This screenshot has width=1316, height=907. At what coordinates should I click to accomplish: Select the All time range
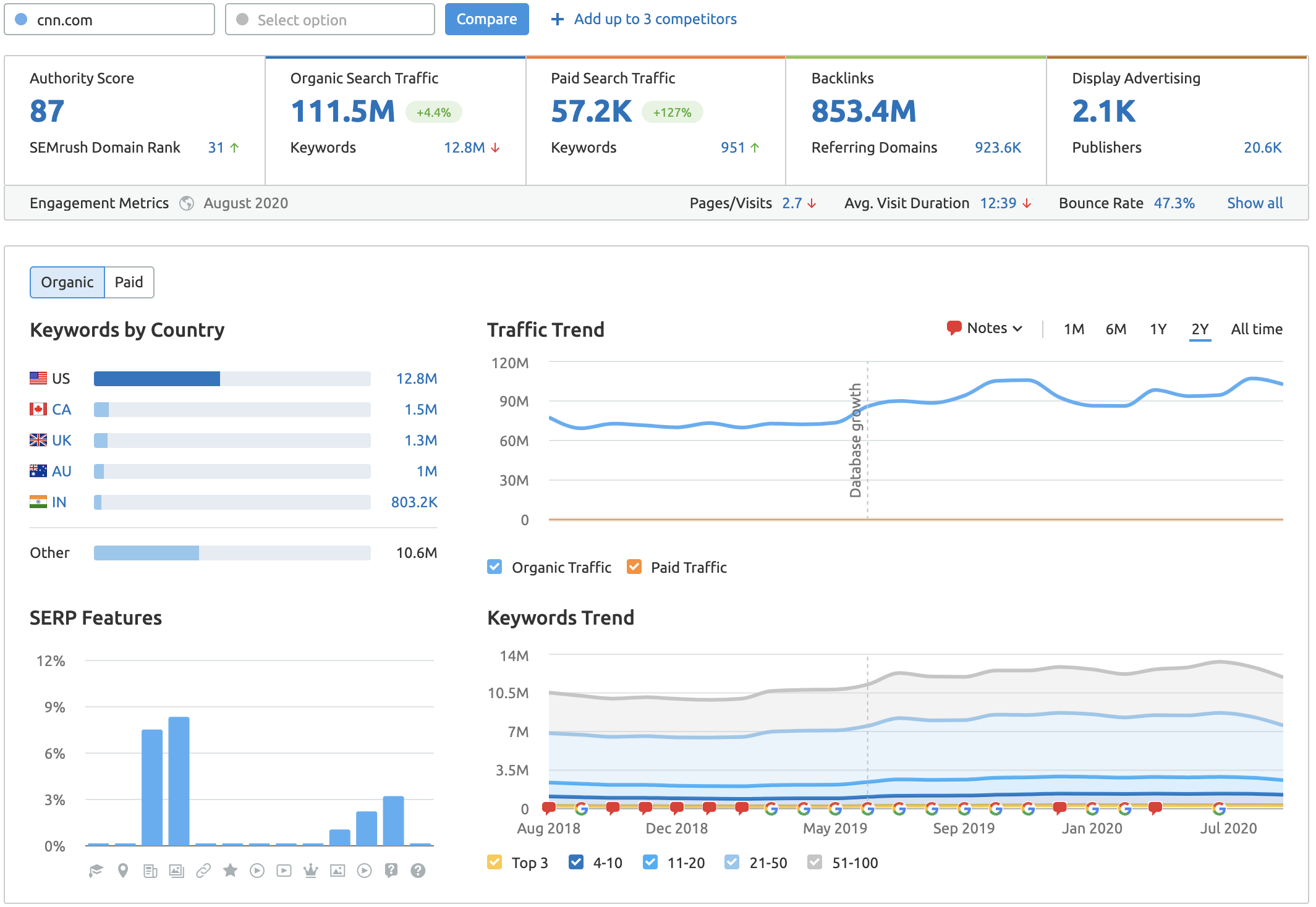pos(1257,329)
